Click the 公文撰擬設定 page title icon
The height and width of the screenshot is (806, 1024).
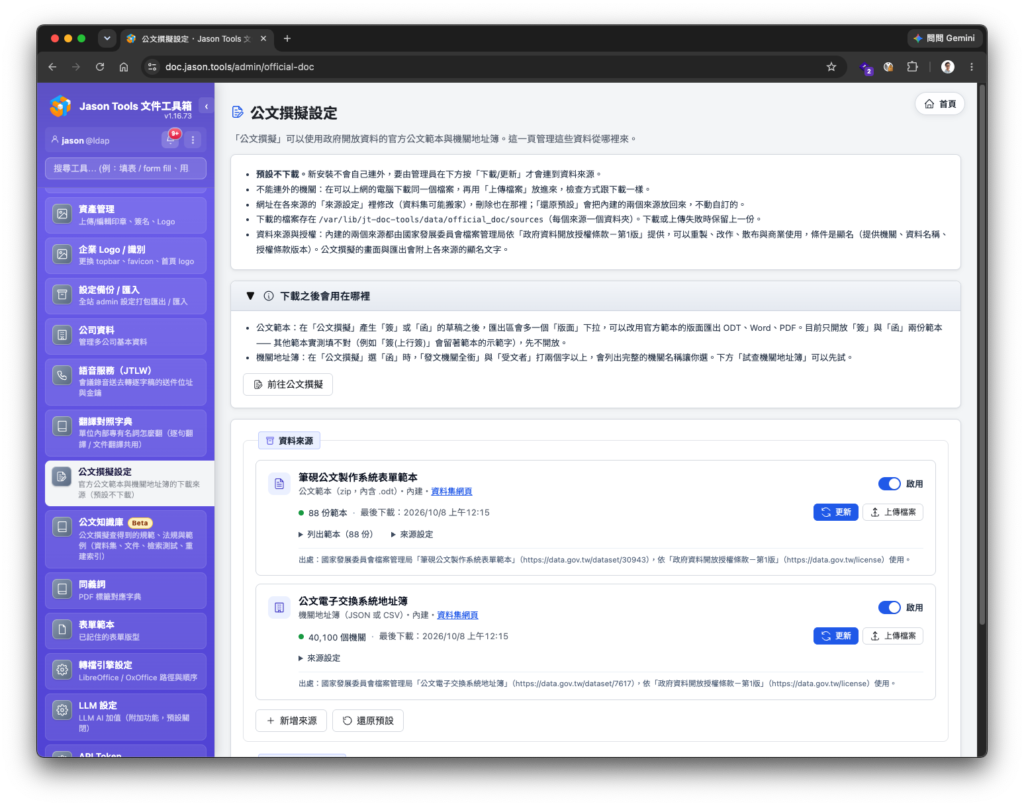tap(238, 112)
